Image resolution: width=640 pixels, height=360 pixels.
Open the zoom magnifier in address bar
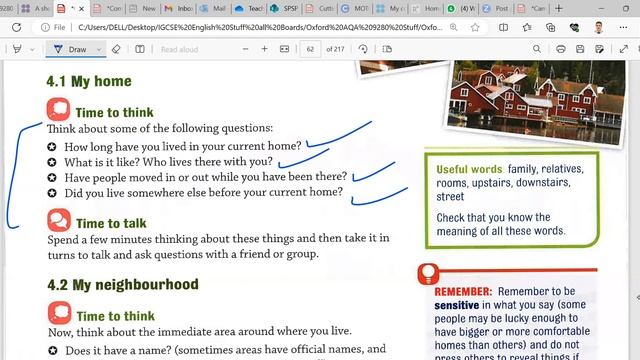click(x=453, y=27)
